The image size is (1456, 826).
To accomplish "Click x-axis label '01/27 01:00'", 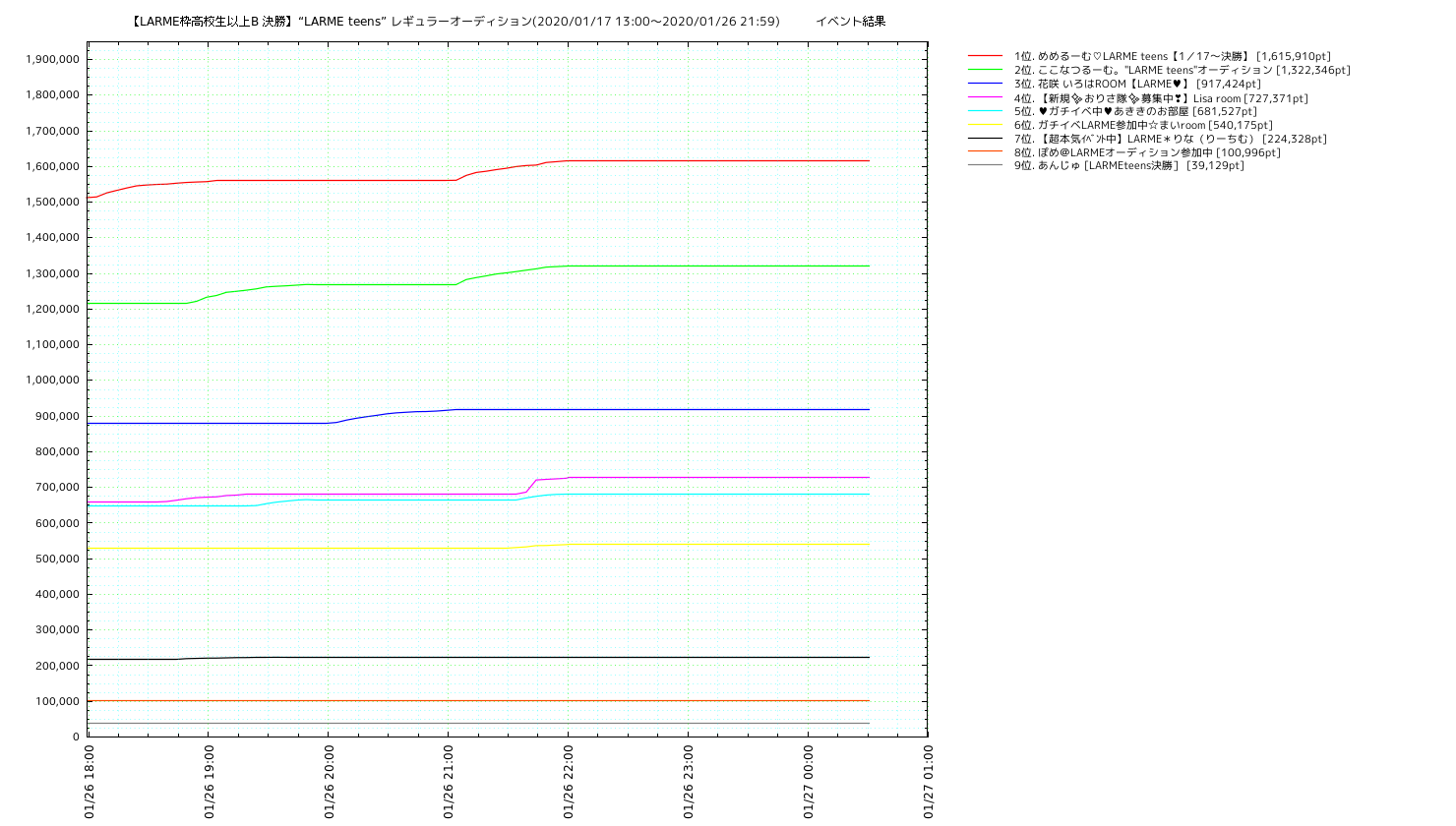I will [929, 782].
